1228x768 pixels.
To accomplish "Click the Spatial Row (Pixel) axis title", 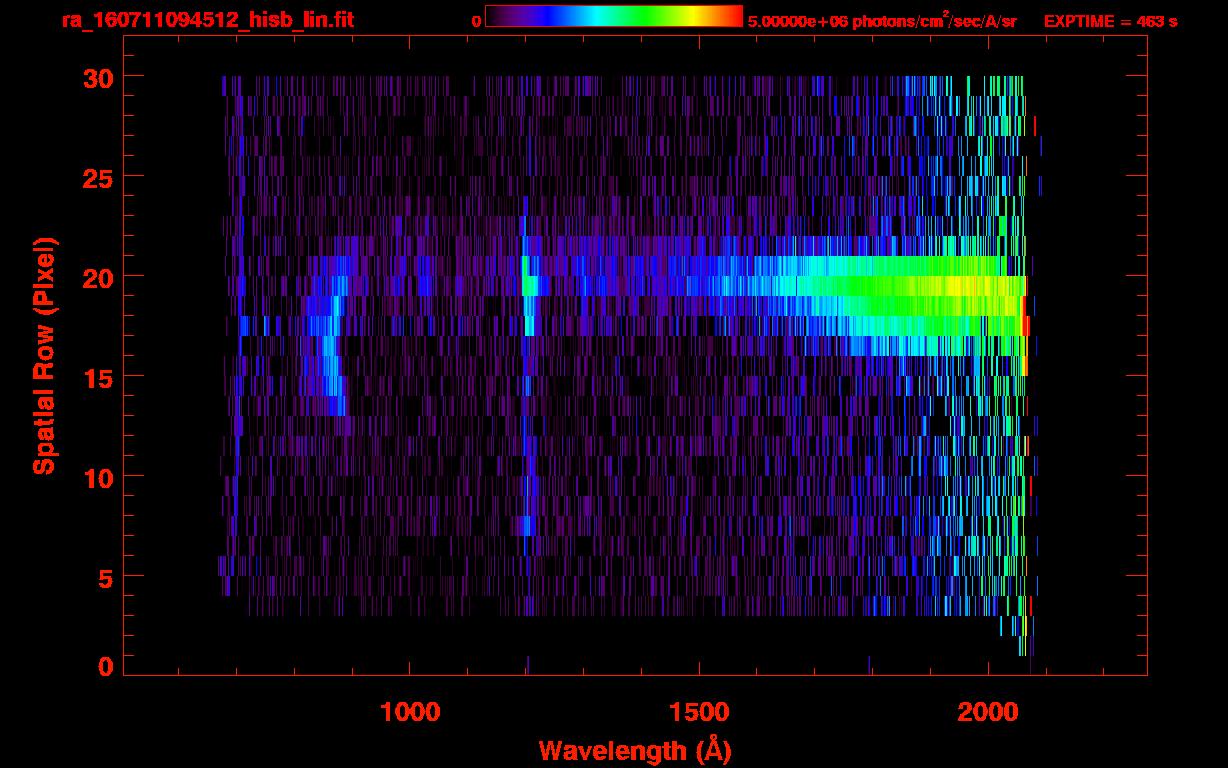I will tap(45, 355).
